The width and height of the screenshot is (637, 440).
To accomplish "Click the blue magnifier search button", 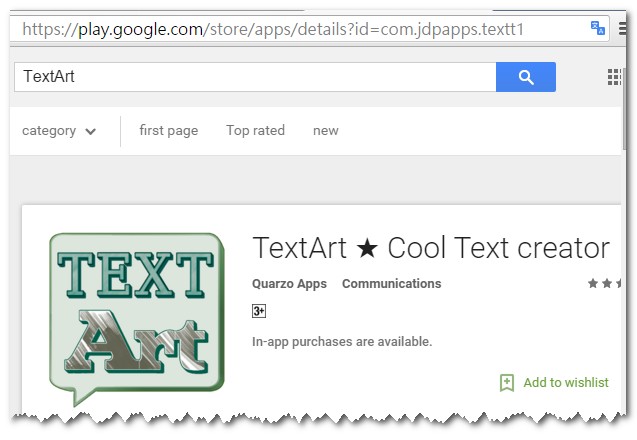I will tap(525, 77).
